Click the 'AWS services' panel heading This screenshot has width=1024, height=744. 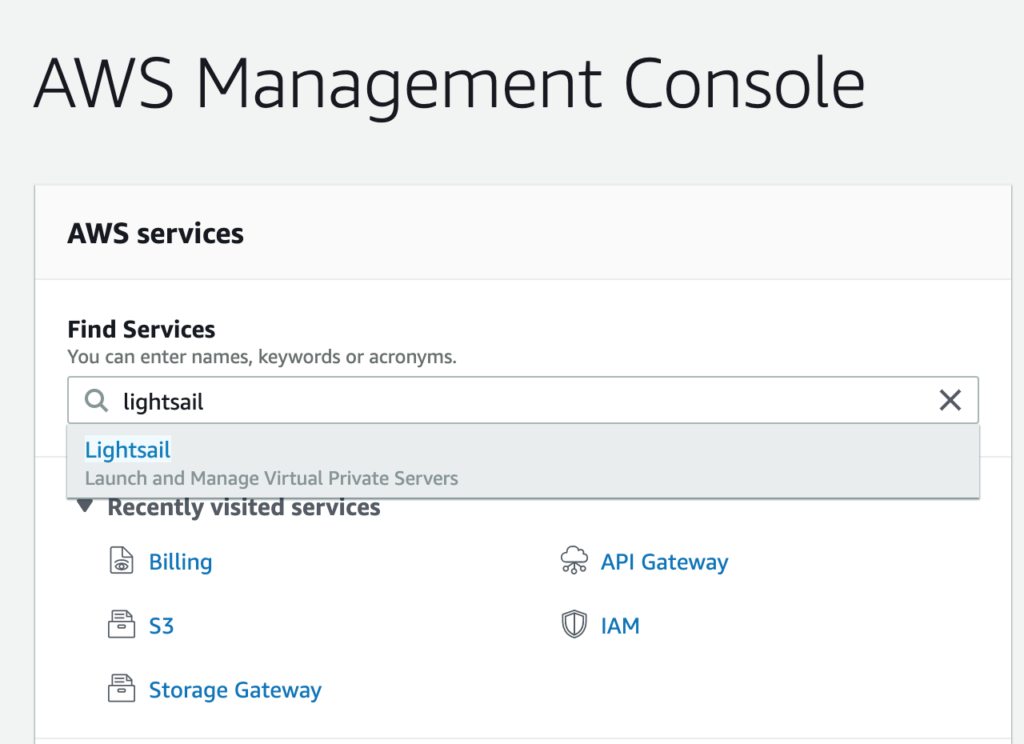click(155, 233)
